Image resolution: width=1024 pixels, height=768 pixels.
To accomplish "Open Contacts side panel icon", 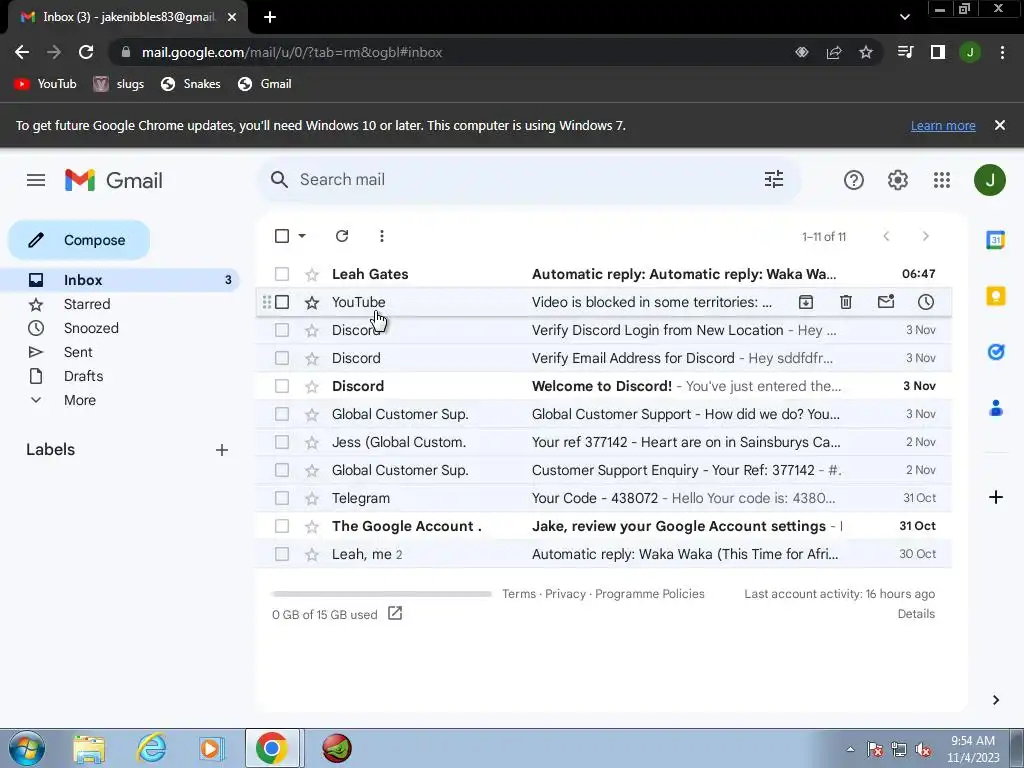I will tap(996, 409).
